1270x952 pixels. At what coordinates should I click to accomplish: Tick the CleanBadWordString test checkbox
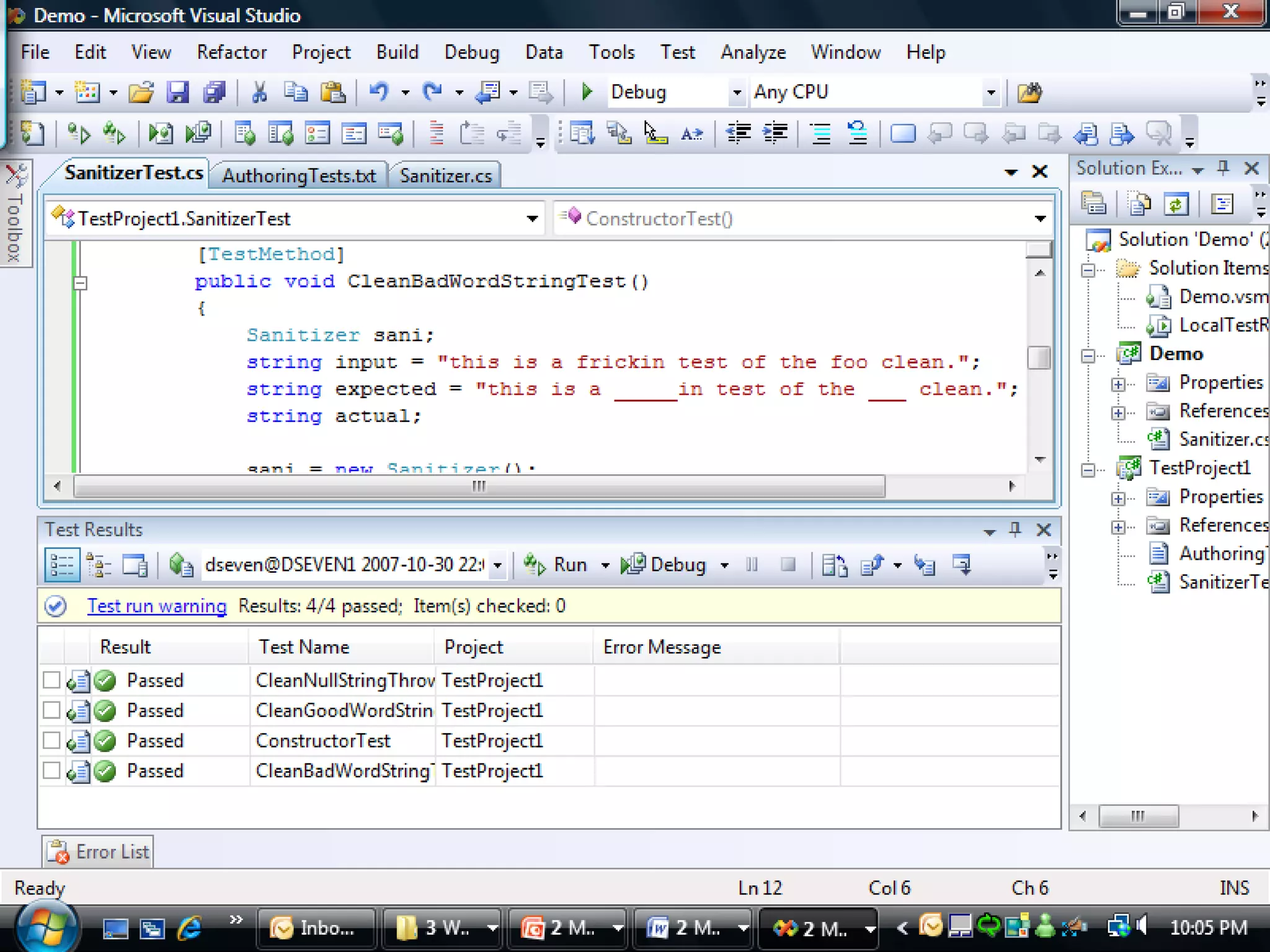[51, 770]
